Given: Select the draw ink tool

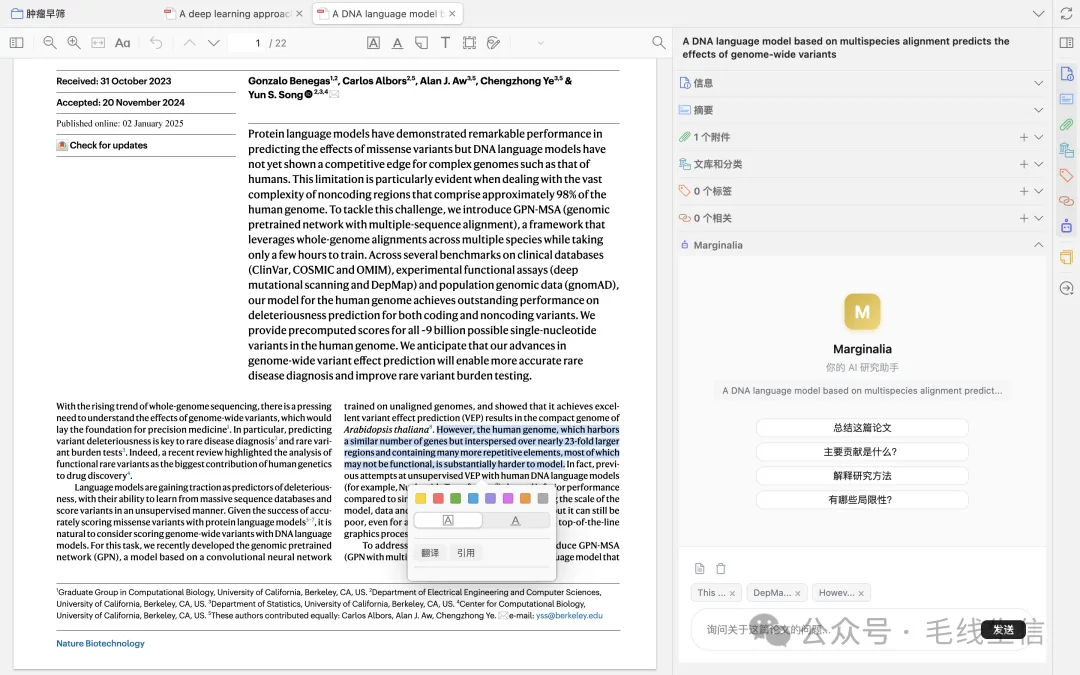Looking at the screenshot, I should coord(493,43).
